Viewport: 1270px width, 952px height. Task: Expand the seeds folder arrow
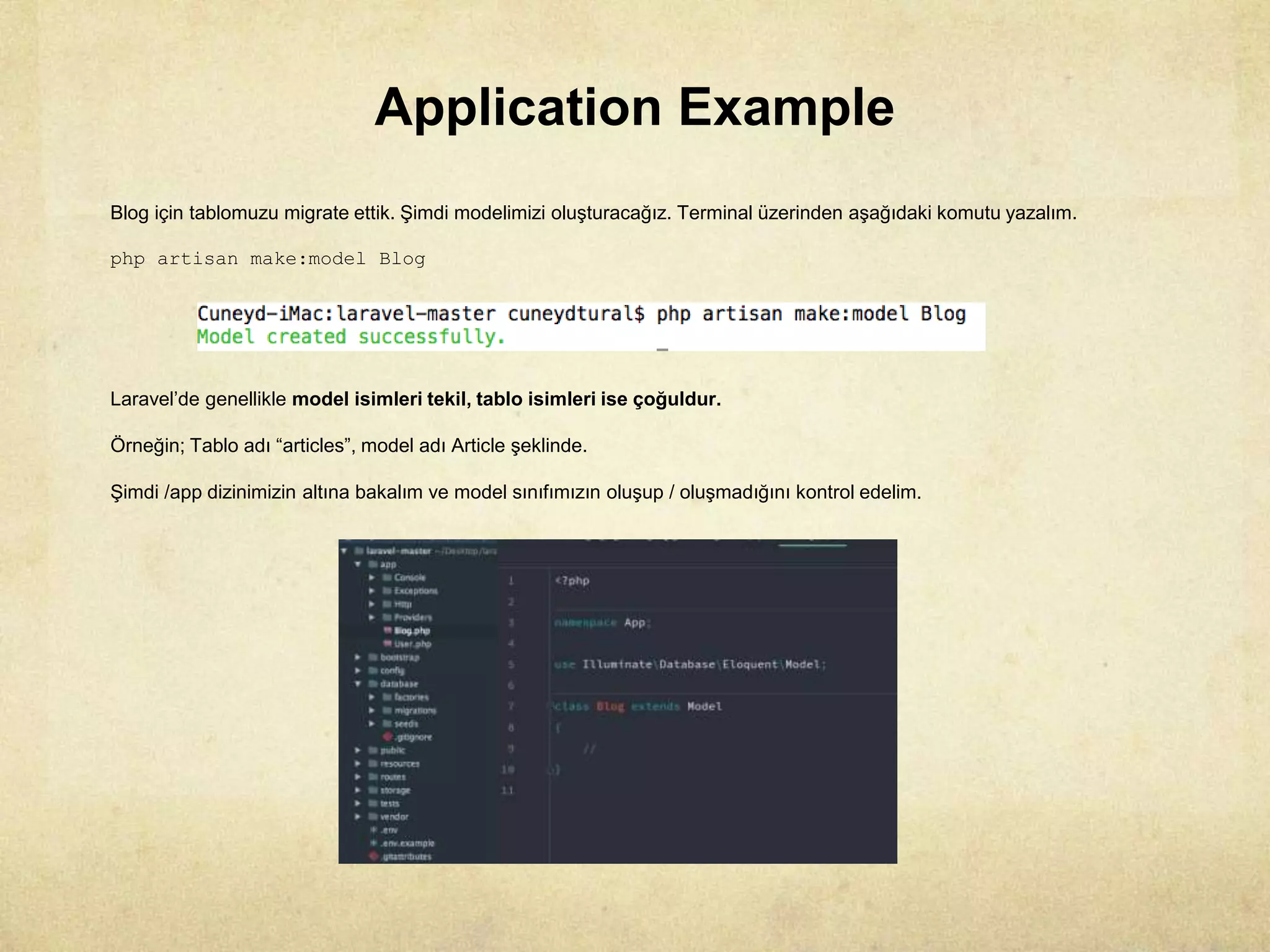(372, 724)
